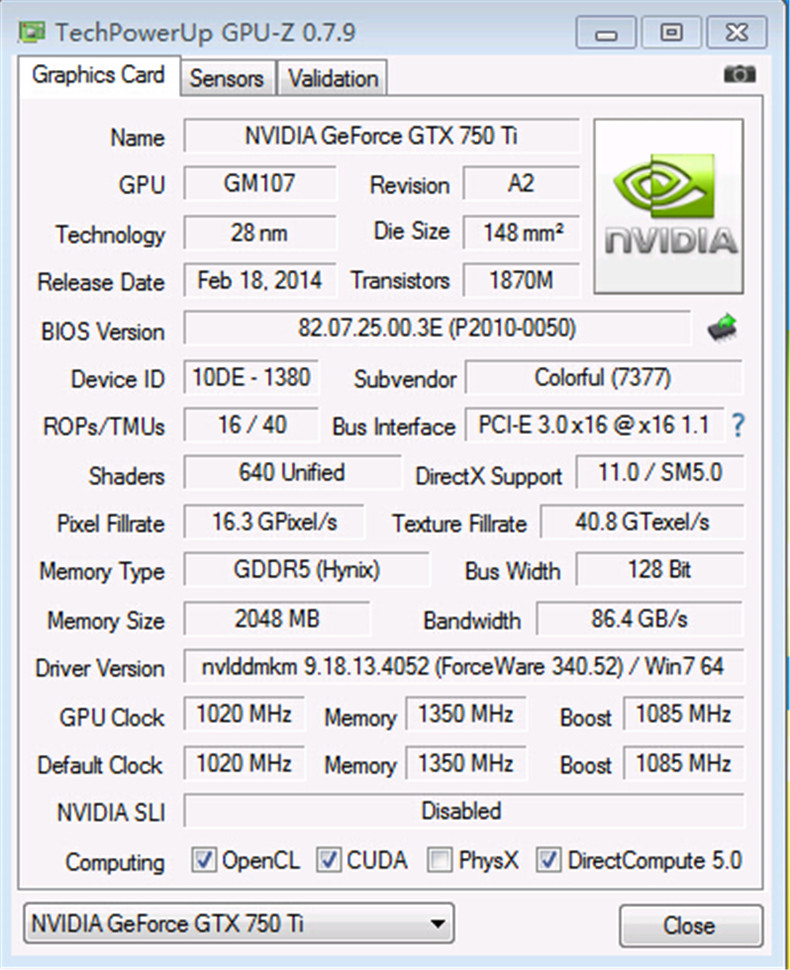Click the BIOS save chip icon
Screen dimensions: 790x970
coord(723,328)
